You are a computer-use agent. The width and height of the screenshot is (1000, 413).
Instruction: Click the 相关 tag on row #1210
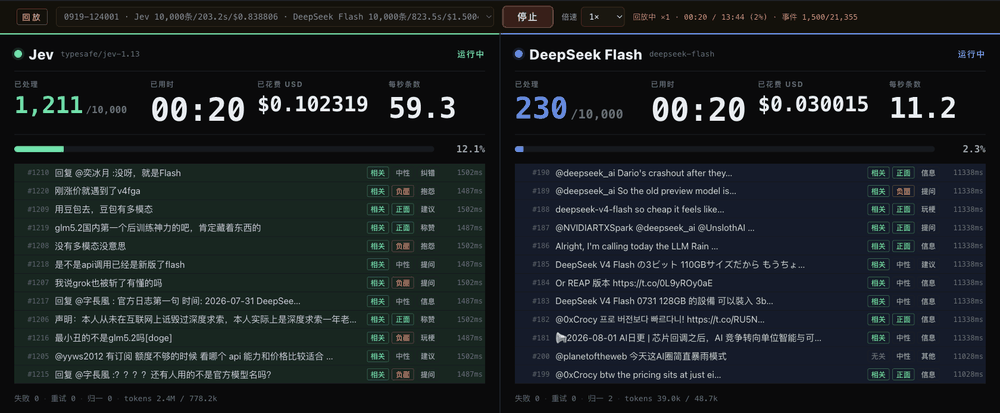[378, 173]
